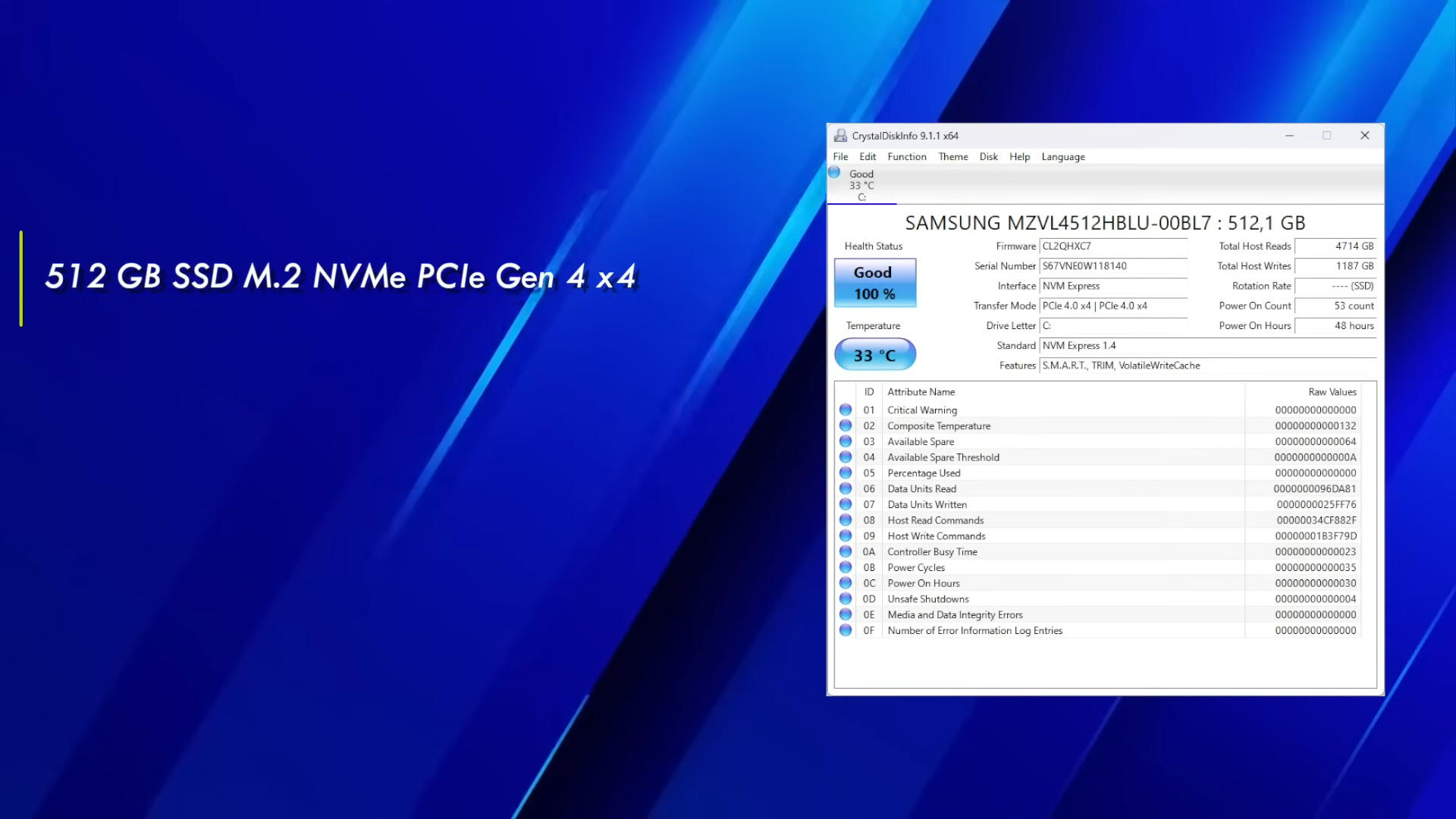The width and height of the screenshot is (1456, 819).
Task: Click the Raw Values column header
Action: coord(1331,392)
